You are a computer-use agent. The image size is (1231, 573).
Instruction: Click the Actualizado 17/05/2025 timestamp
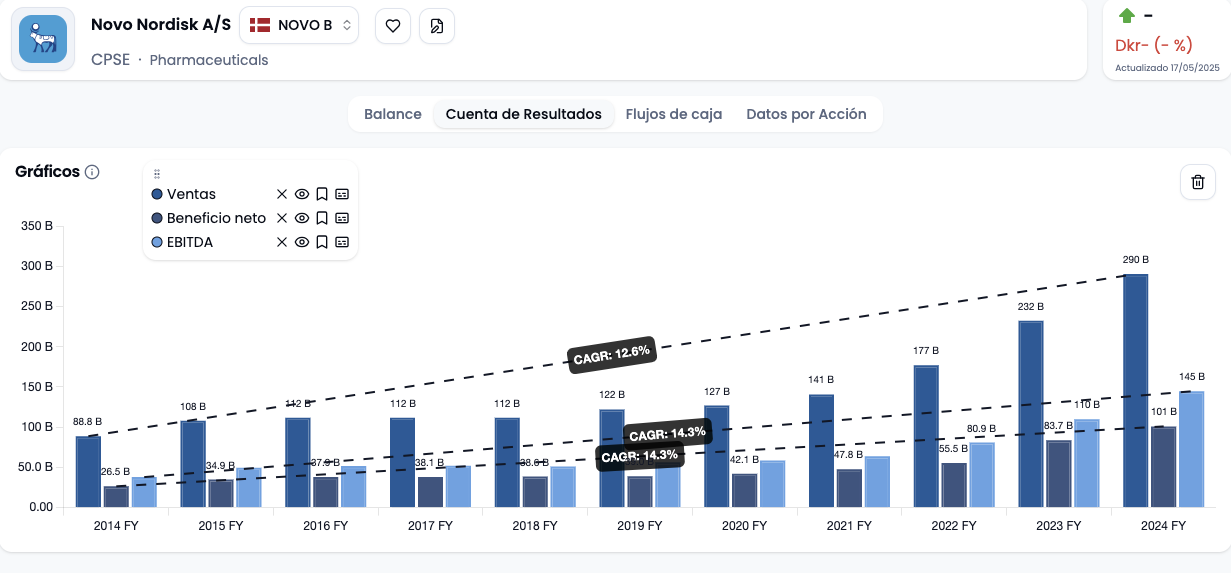(x=1167, y=68)
